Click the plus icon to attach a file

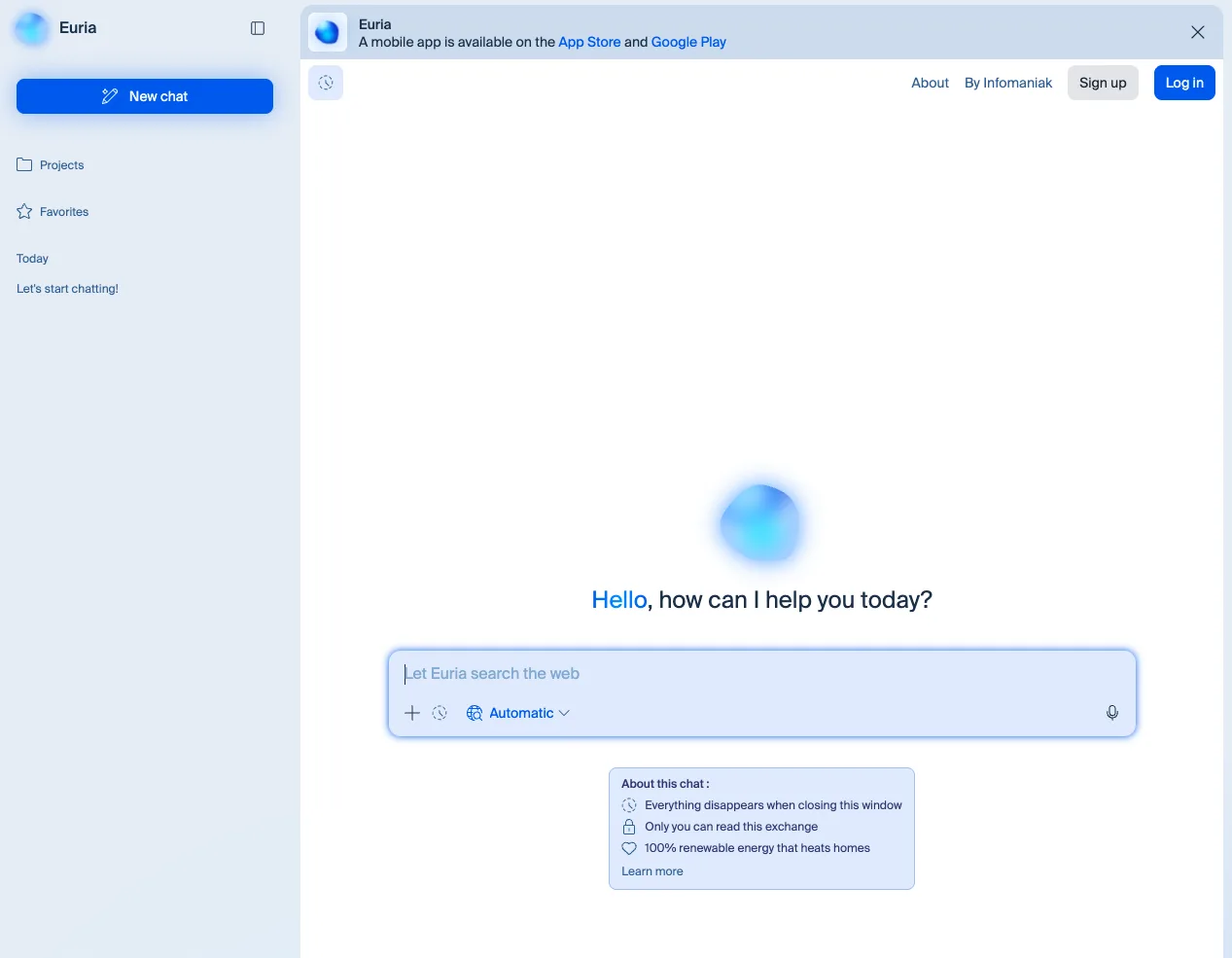click(x=411, y=713)
